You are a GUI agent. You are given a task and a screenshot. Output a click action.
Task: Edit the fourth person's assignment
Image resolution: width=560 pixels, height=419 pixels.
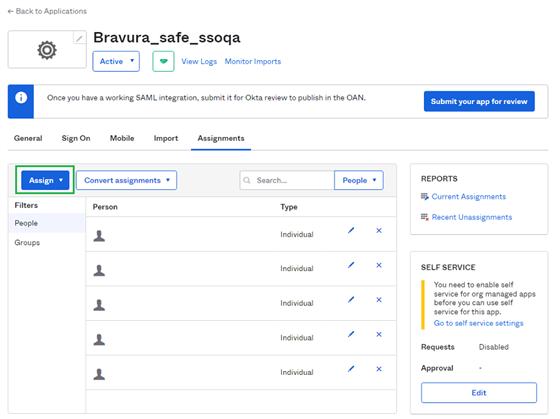pyautogui.click(x=351, y=334)
